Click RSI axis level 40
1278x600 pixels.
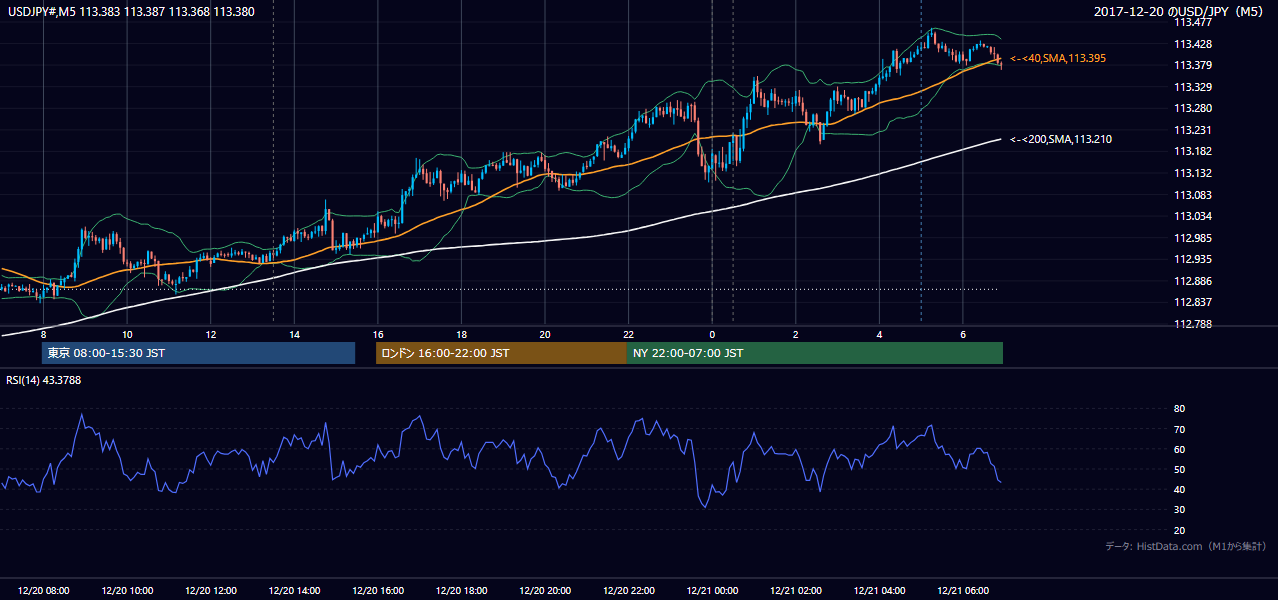(x=1180, y=489)
